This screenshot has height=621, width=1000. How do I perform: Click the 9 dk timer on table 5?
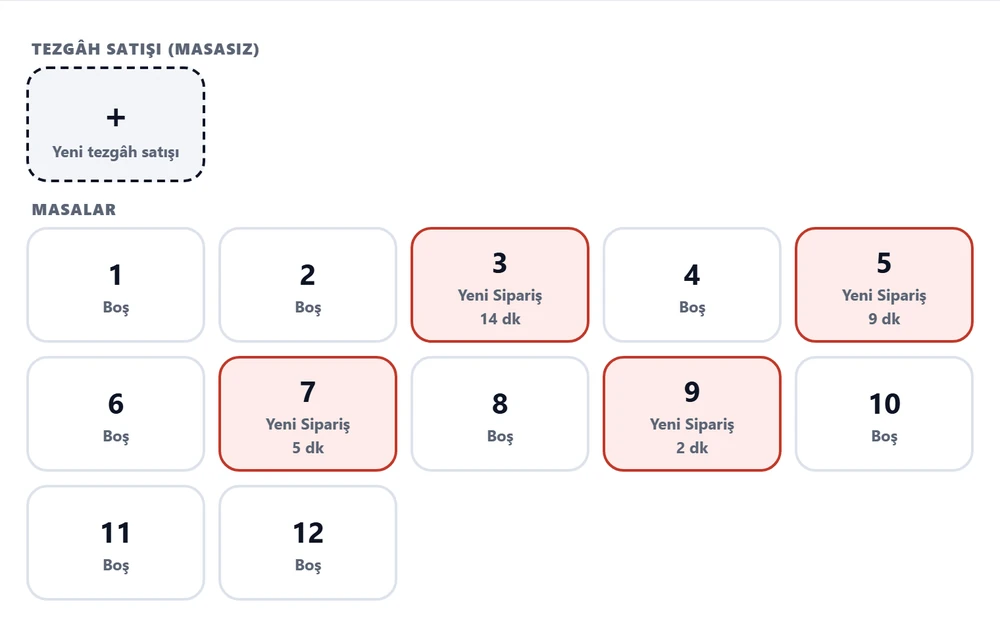tap(884, 319)
